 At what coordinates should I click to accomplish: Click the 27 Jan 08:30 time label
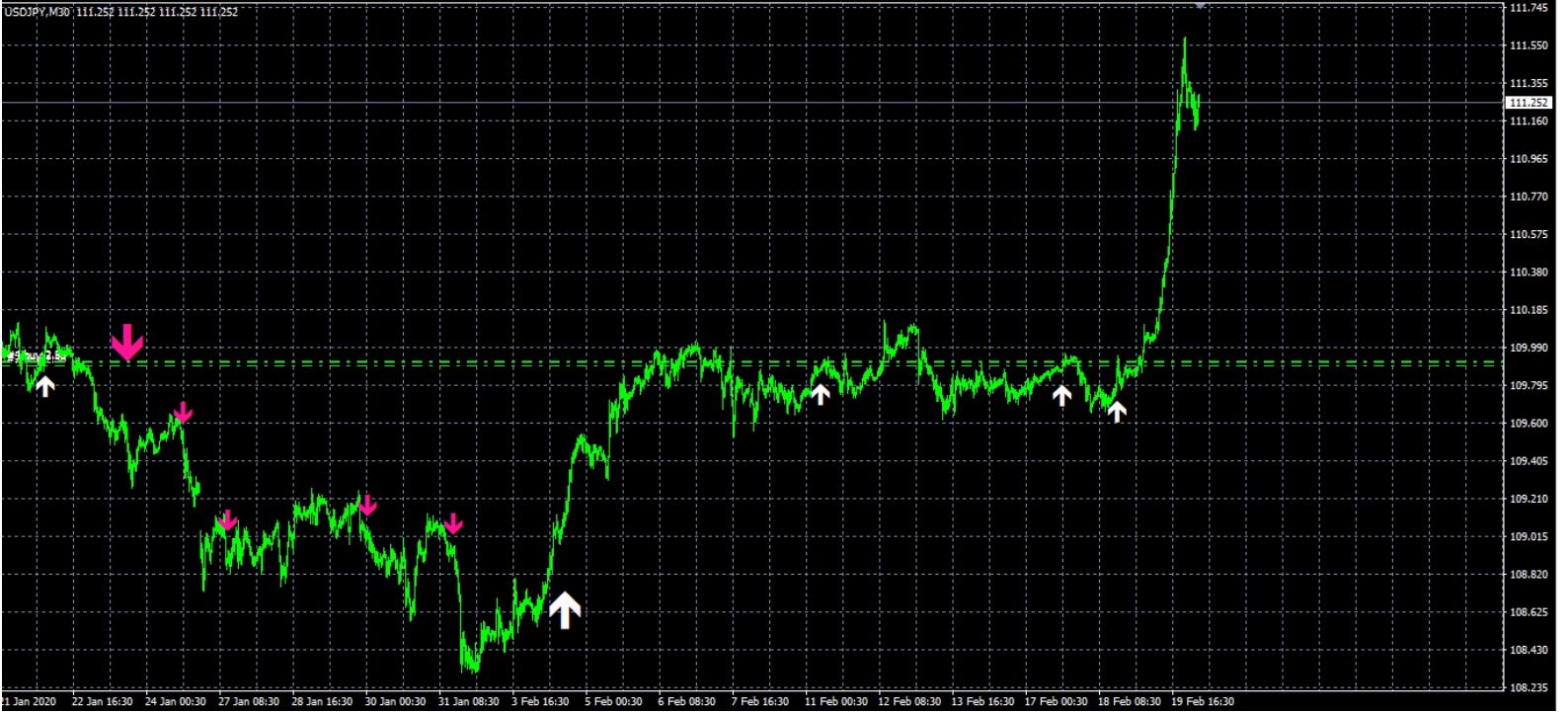pyautogui.click(x=249, y=702)
